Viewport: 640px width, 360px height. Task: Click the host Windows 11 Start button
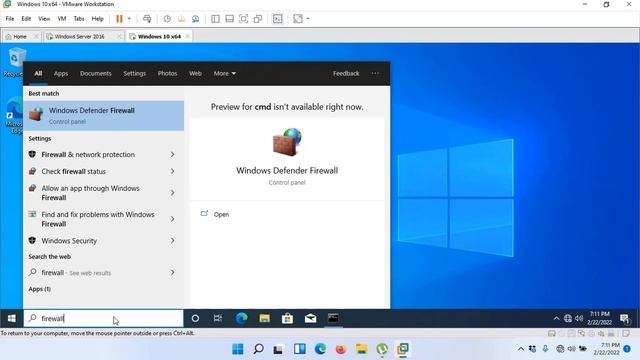click(238, 349)
